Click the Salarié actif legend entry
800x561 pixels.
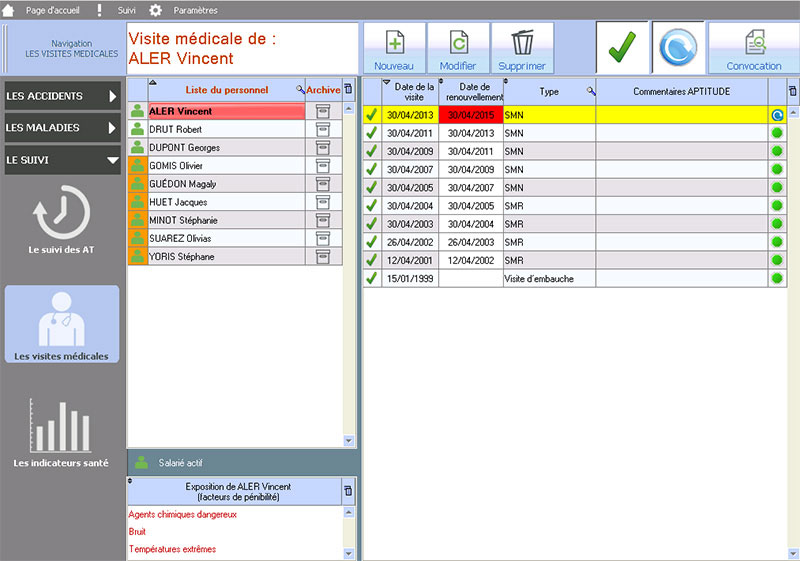click(169, 463)
